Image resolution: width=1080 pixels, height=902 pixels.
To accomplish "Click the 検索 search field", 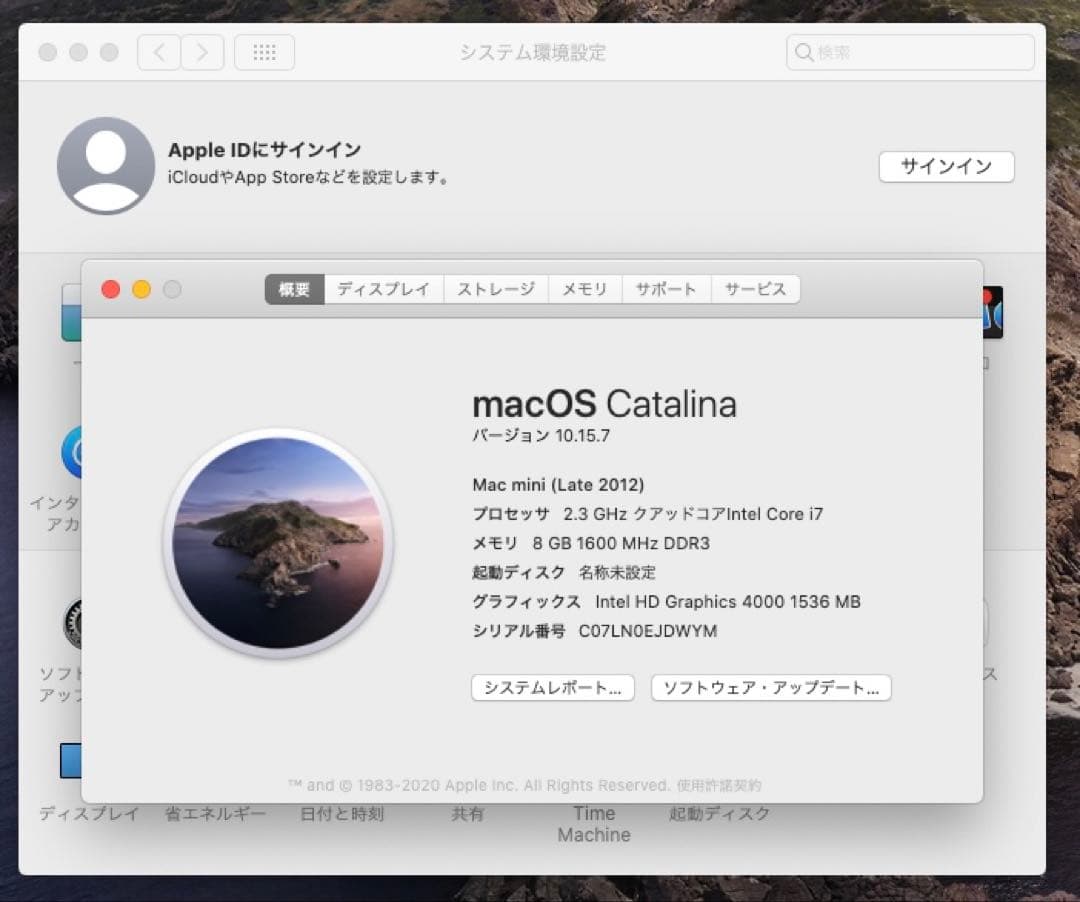I will (908, 52).
